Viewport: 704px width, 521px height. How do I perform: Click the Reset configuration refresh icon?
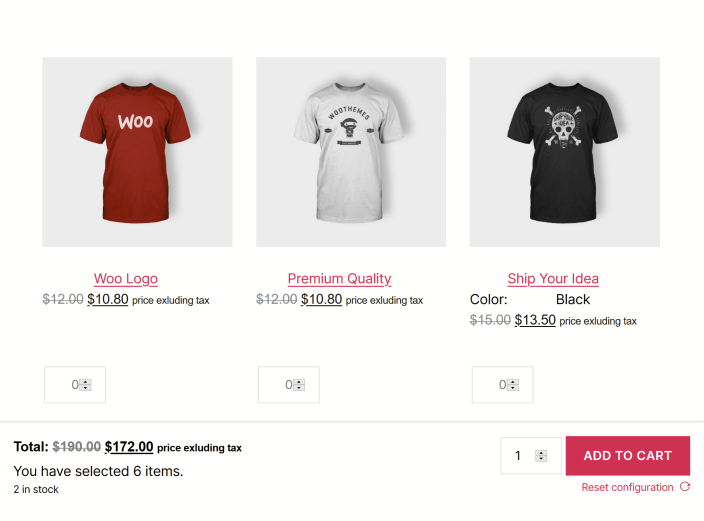[685, 487]
